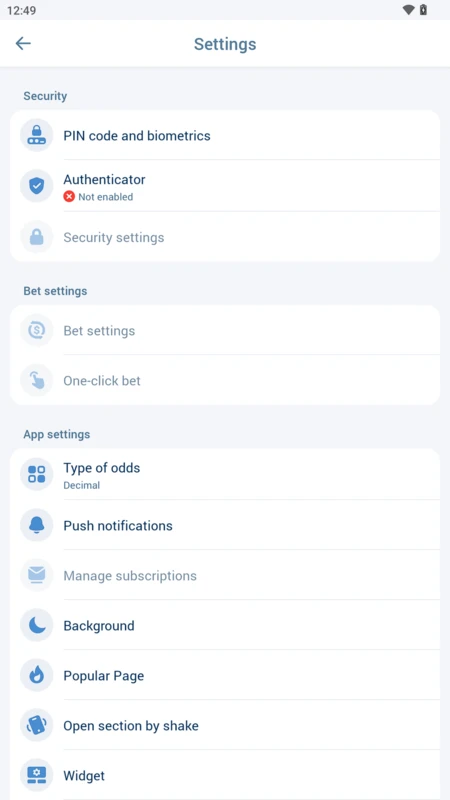Open the Popular Page setting
This screenshot has width=450, height=800.
click(225, 675)
